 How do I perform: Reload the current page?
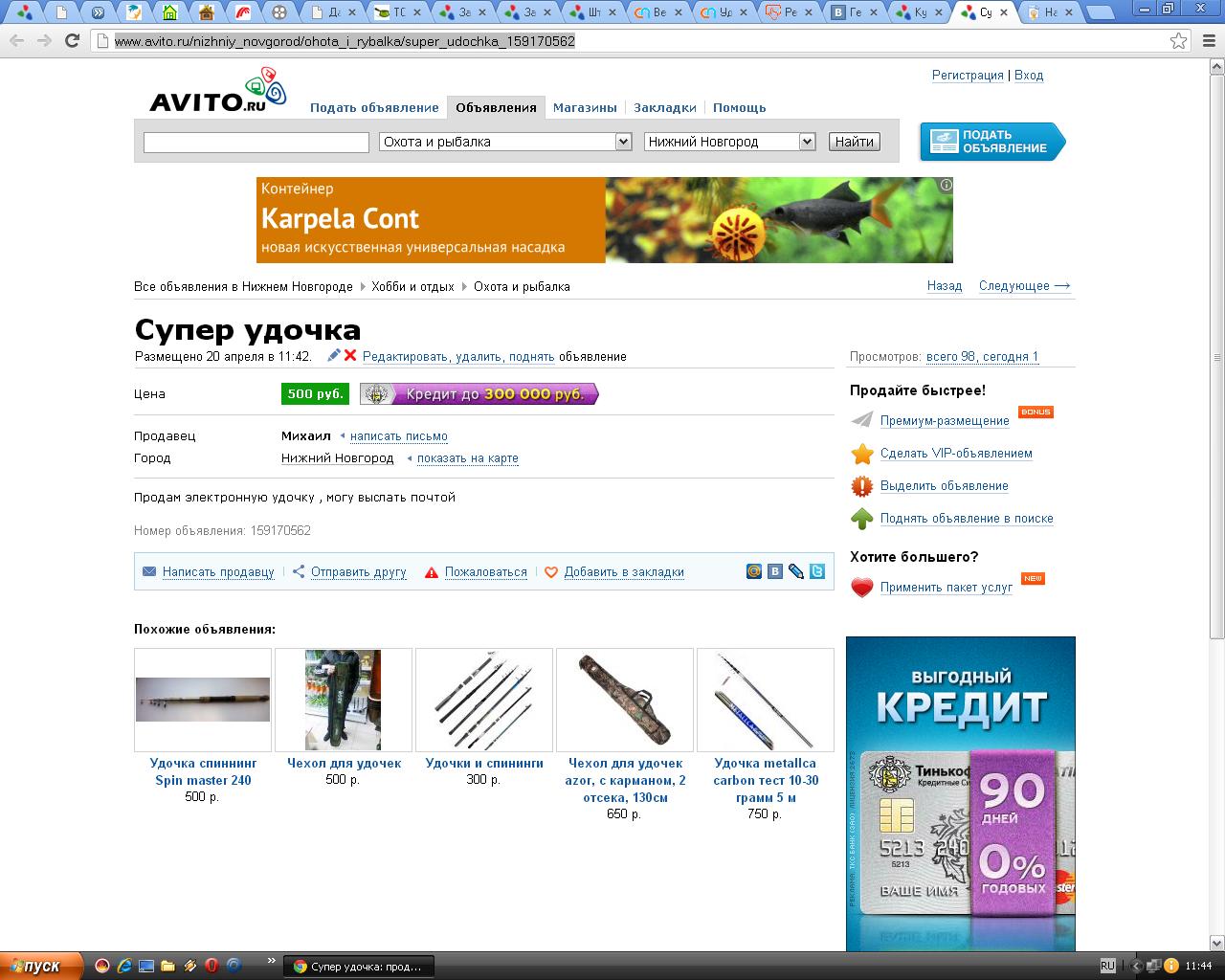pyautogui.click(x=72, y=41)
